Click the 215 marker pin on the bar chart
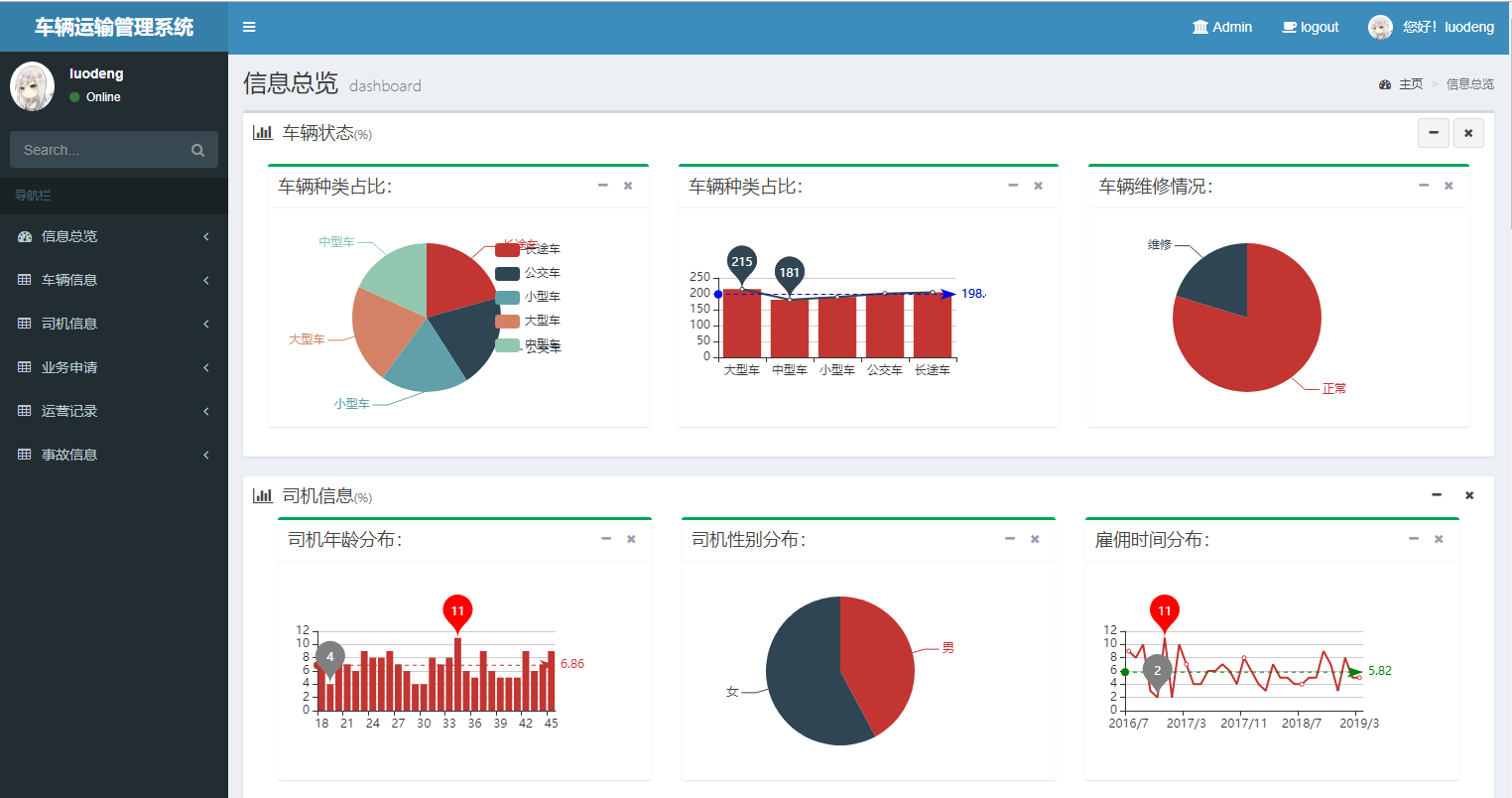This screenshot has width=1512, height=798. click(741, 262)
